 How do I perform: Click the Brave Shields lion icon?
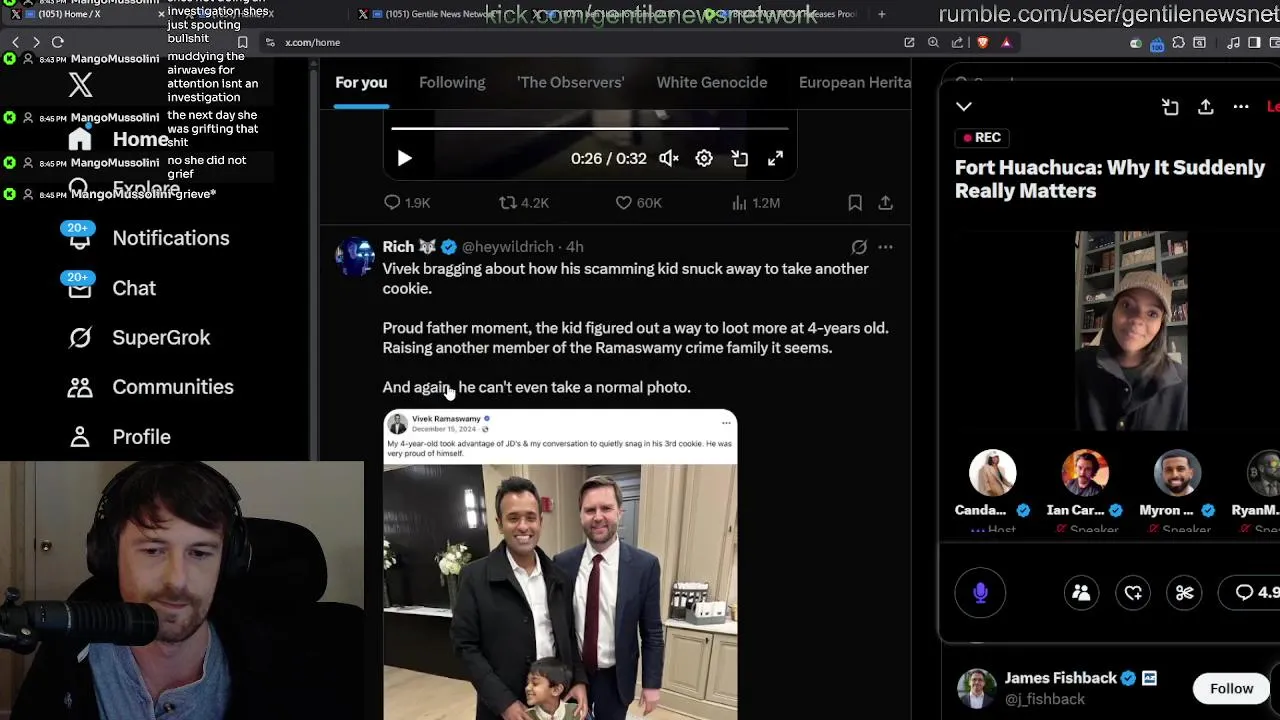tap(982, 43)
